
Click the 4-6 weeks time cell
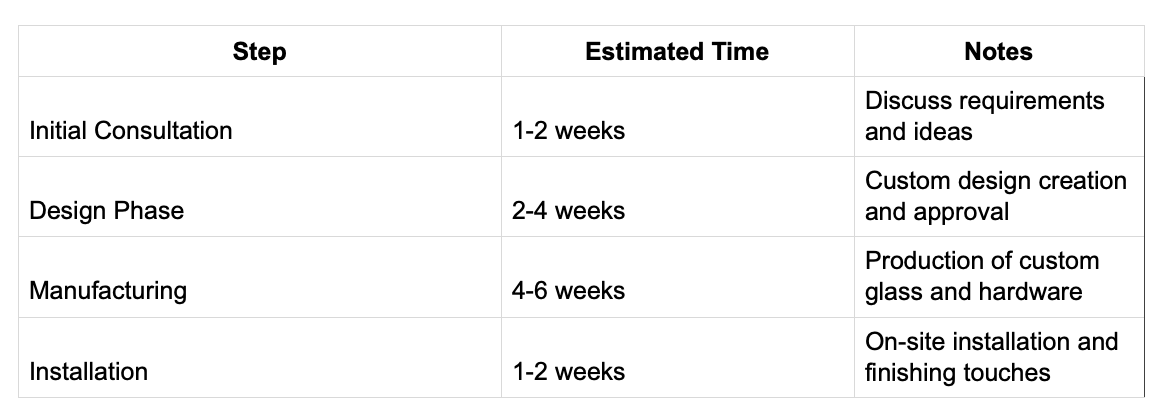(x=568, y=291)
